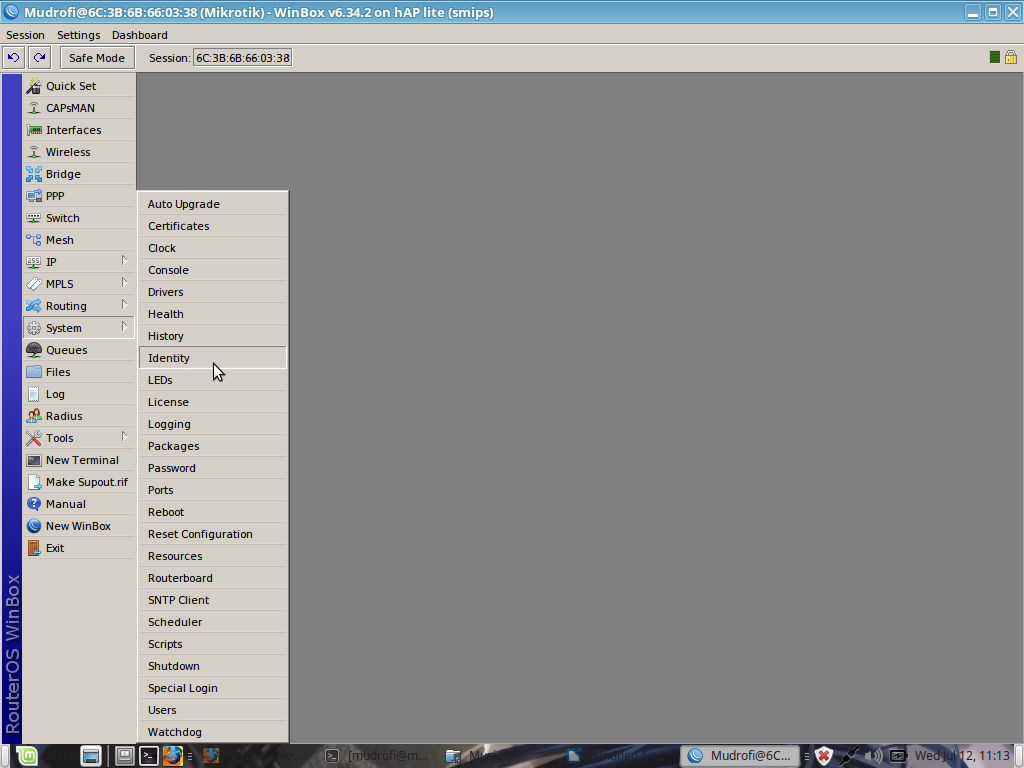The width and height of the screenshot is (1024, 768).
Task: Click the Bridge icon
Action: click(x=33, y=174)
